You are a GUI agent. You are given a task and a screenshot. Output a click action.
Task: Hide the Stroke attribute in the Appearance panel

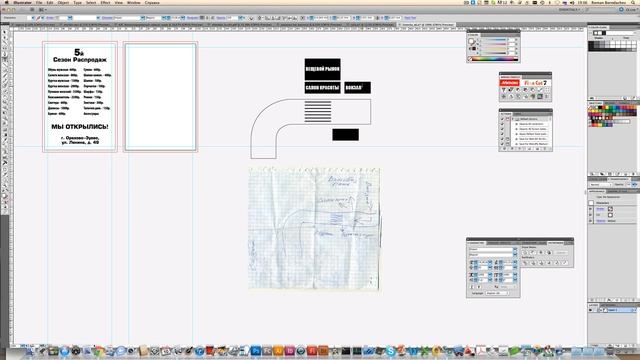pos(591,209)
